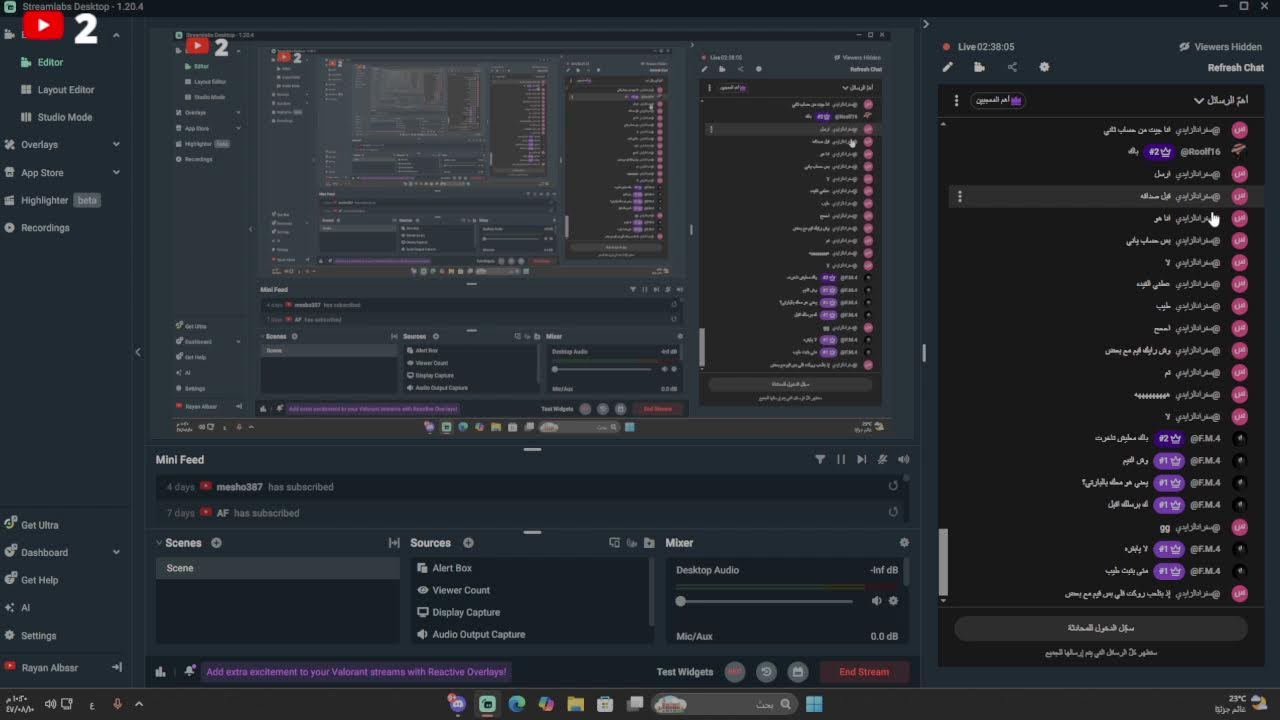Replay the AF has subscribed alert

(893, 512)
